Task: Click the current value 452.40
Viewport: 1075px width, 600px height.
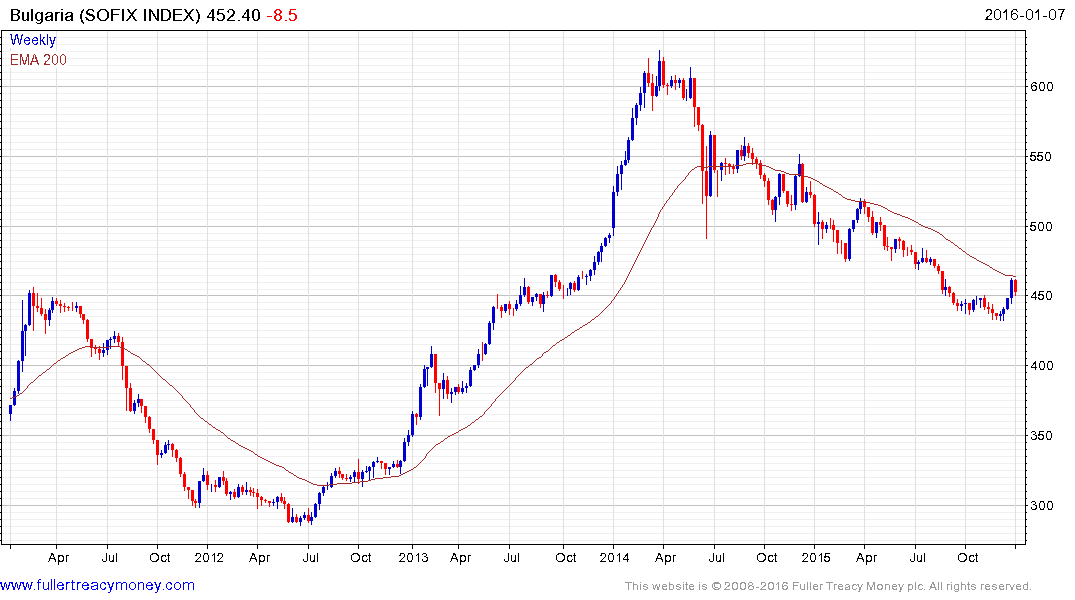Action: coord(234,15)
